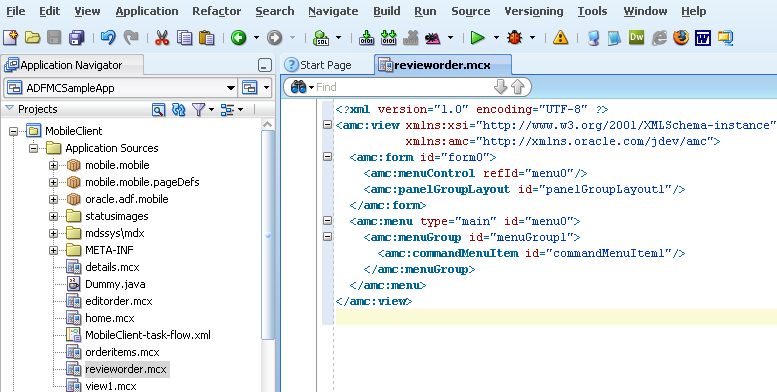
Task: Click the red Debug bug icon
Action: 514,38
